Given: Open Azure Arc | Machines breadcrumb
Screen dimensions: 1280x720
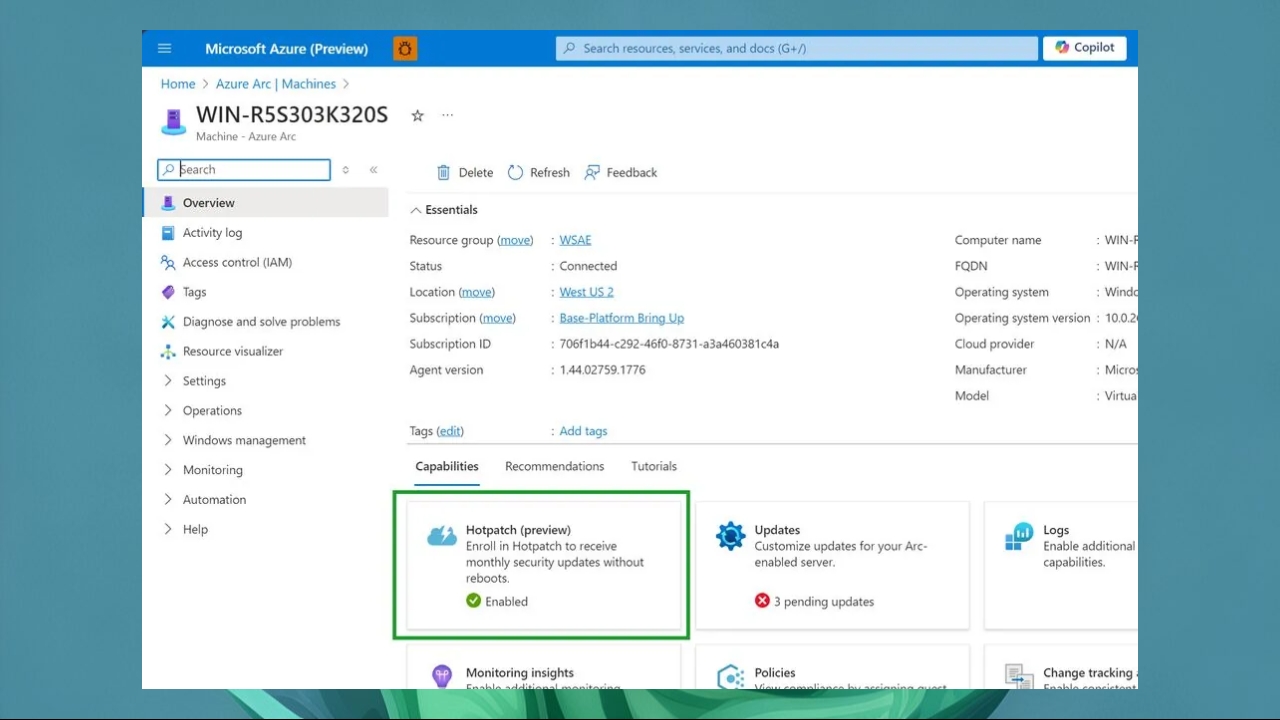Looking at the screenshot, I should pos(276,84).
